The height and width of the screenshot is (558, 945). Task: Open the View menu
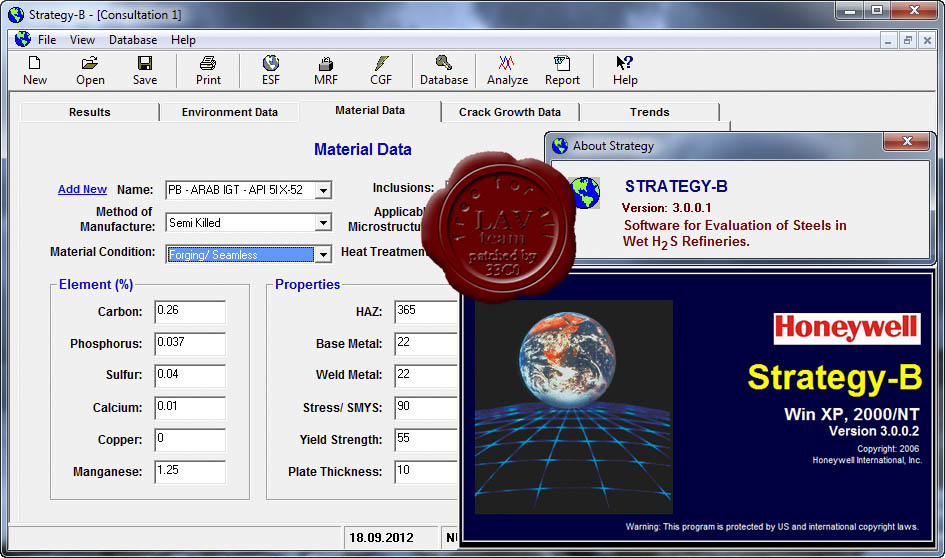click(x=82, y=40)
